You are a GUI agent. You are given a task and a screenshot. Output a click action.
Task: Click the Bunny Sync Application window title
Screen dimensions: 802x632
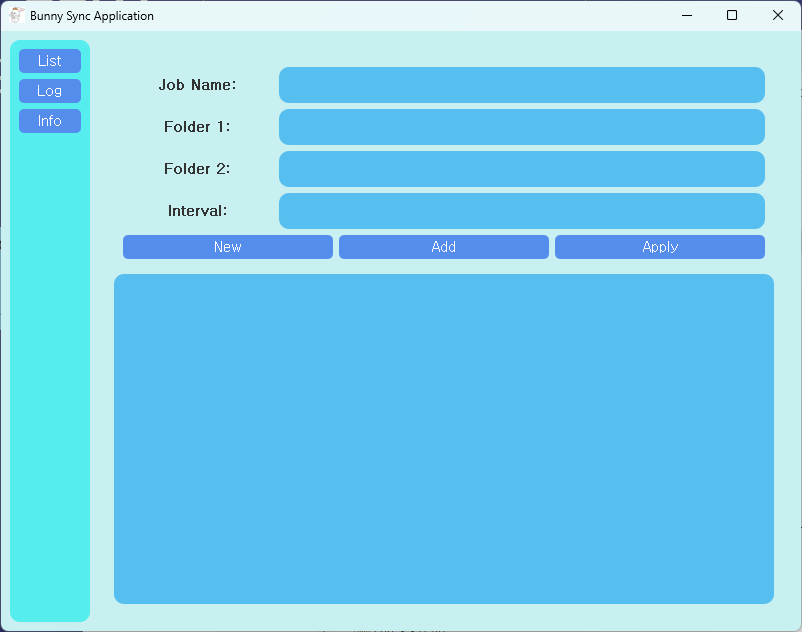pyautogui.click(x=92, y=16)
